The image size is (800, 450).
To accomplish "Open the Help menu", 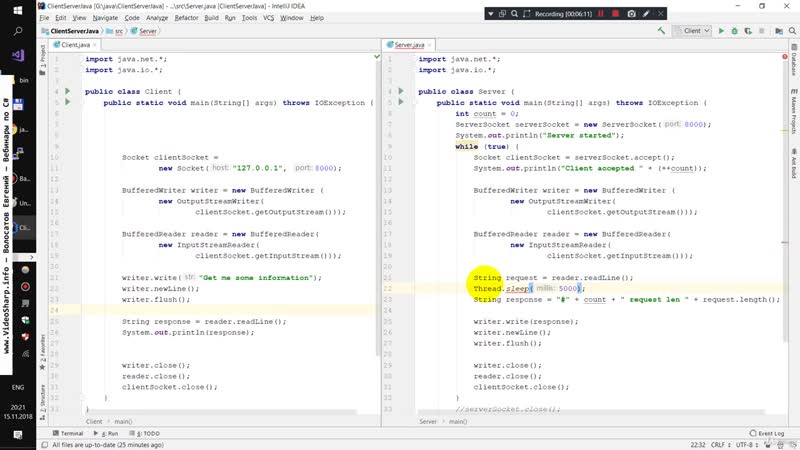I will (x=317, y=18).
